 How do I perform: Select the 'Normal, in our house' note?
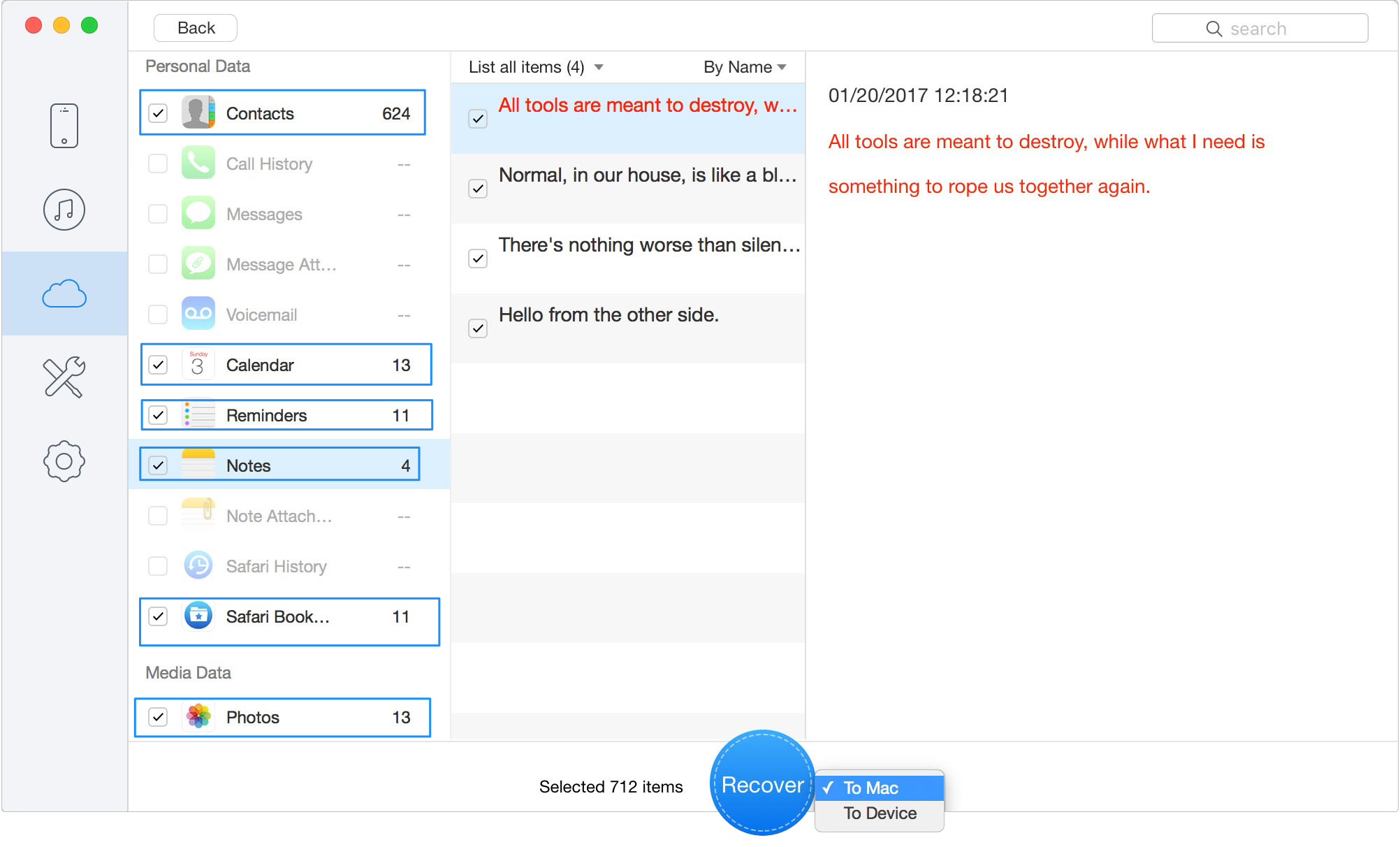647,176
